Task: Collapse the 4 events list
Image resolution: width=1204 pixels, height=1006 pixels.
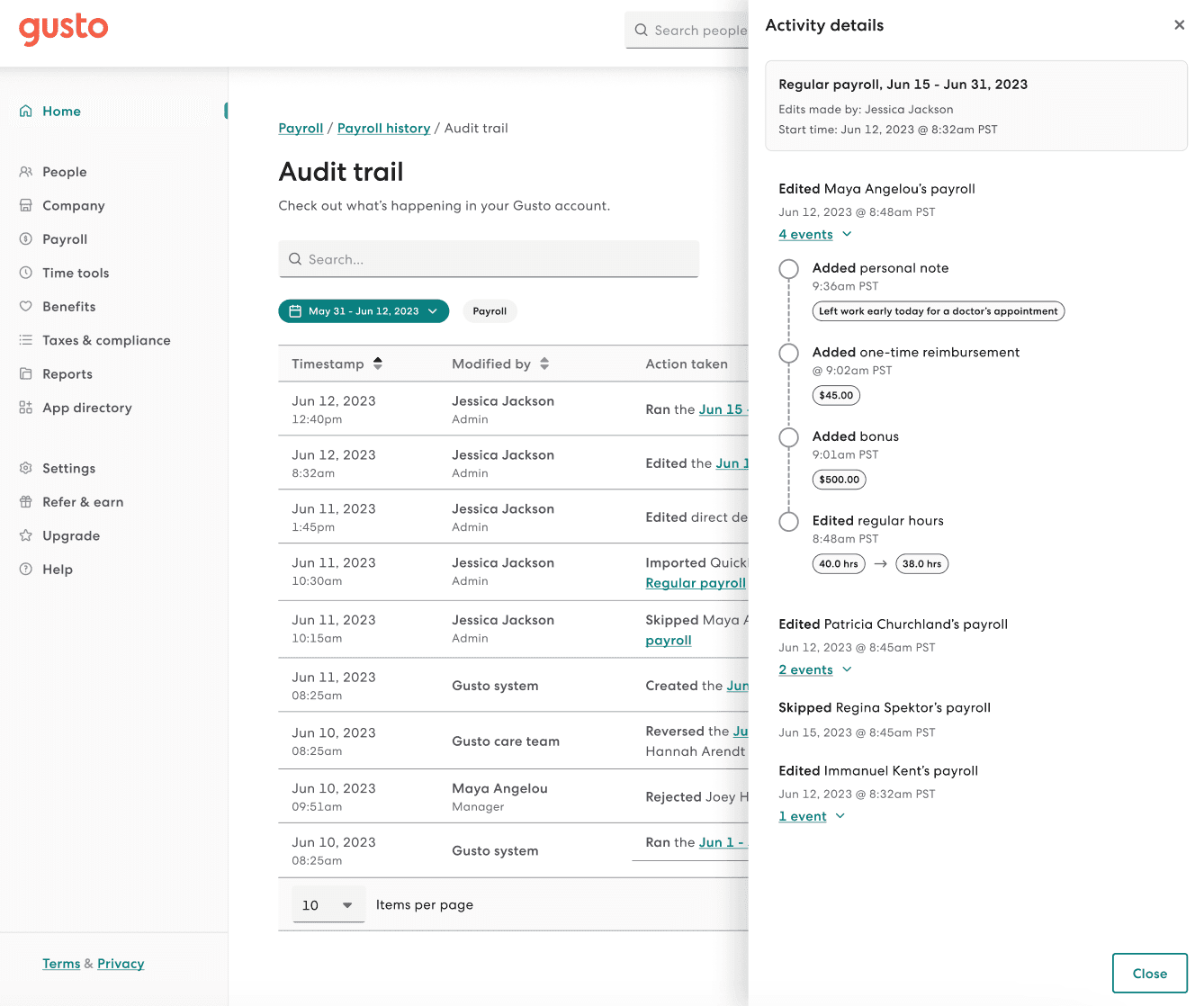Action: pos(815,234)
